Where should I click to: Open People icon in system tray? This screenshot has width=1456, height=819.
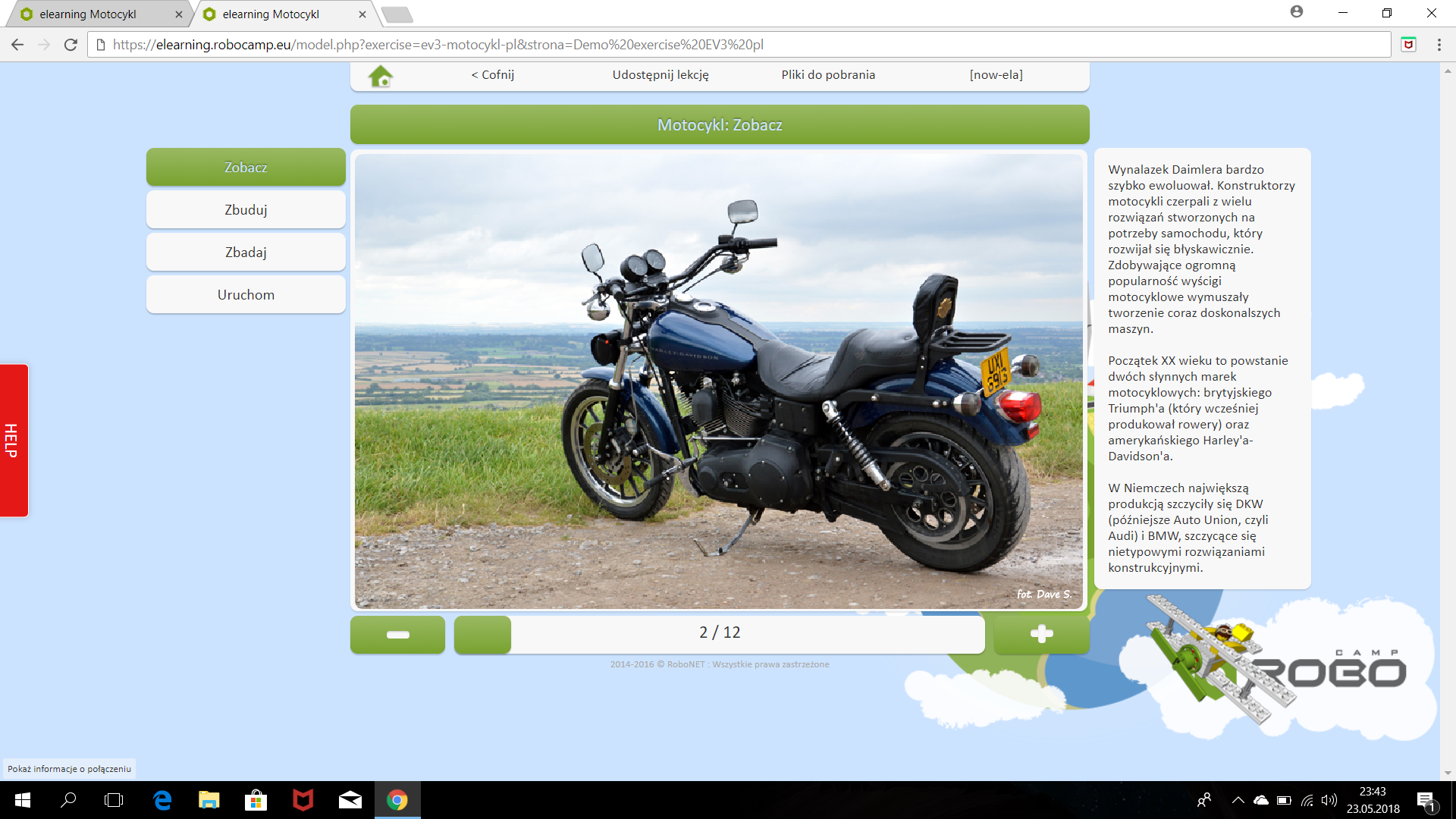[x=1204, y=800]
